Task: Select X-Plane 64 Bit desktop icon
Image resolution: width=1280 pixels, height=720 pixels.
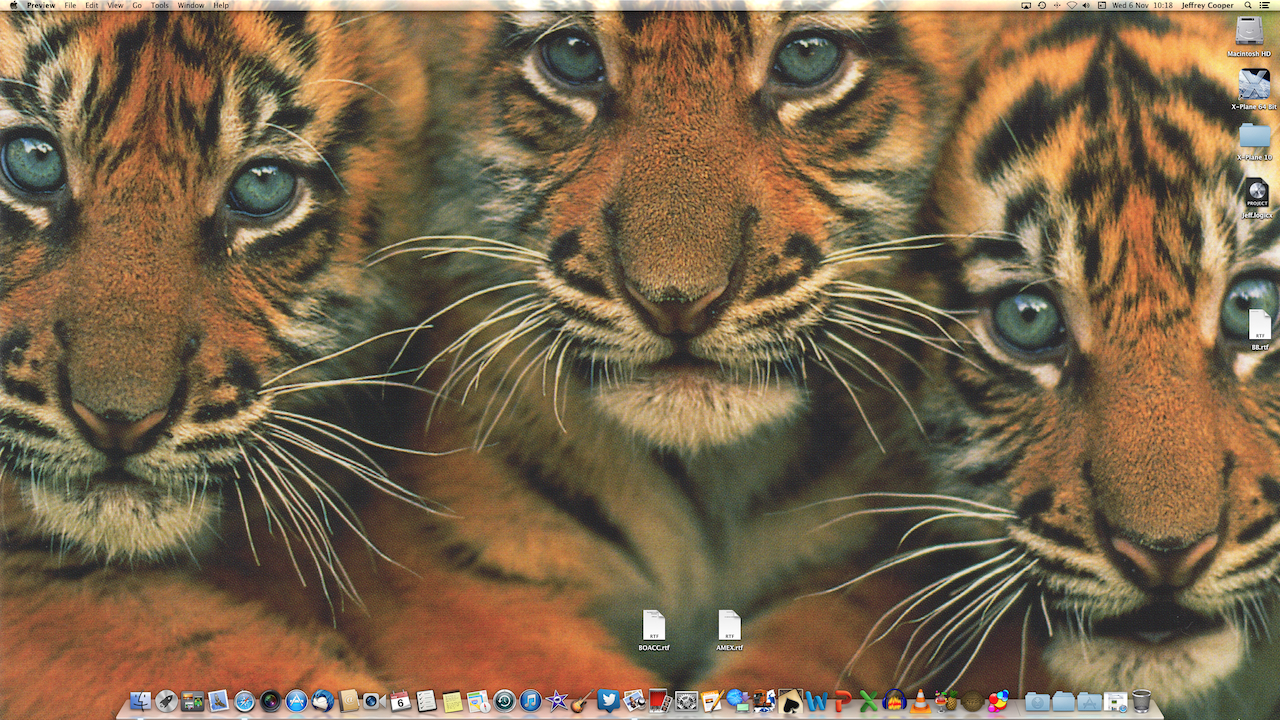Action: (1254, 90)
